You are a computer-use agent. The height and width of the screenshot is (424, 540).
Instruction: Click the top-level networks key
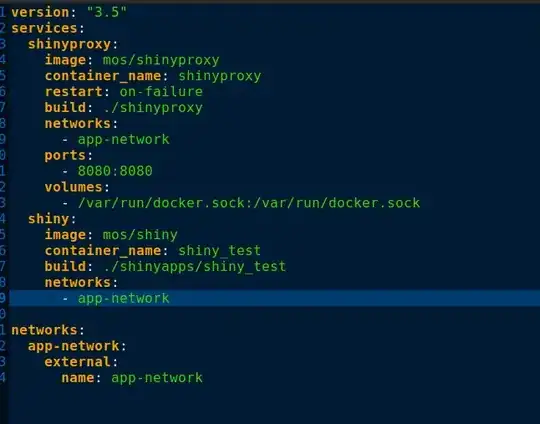point(44,330)
